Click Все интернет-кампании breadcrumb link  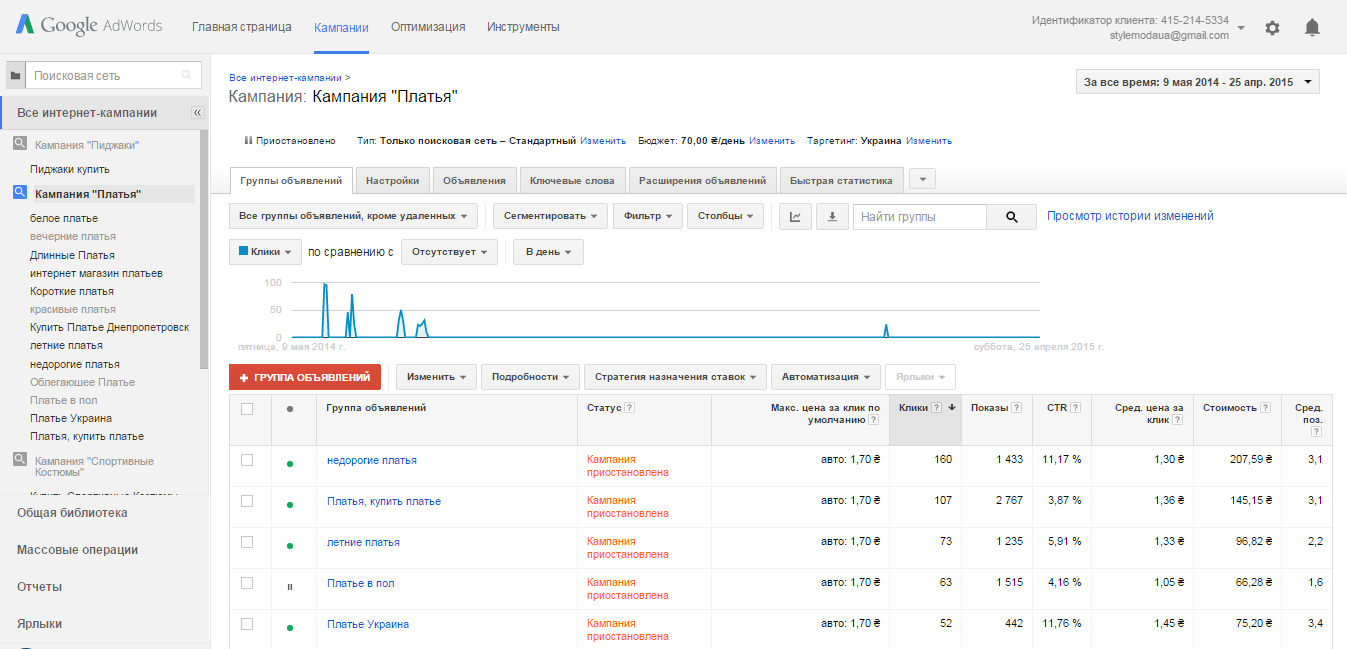tap(285, 77)
